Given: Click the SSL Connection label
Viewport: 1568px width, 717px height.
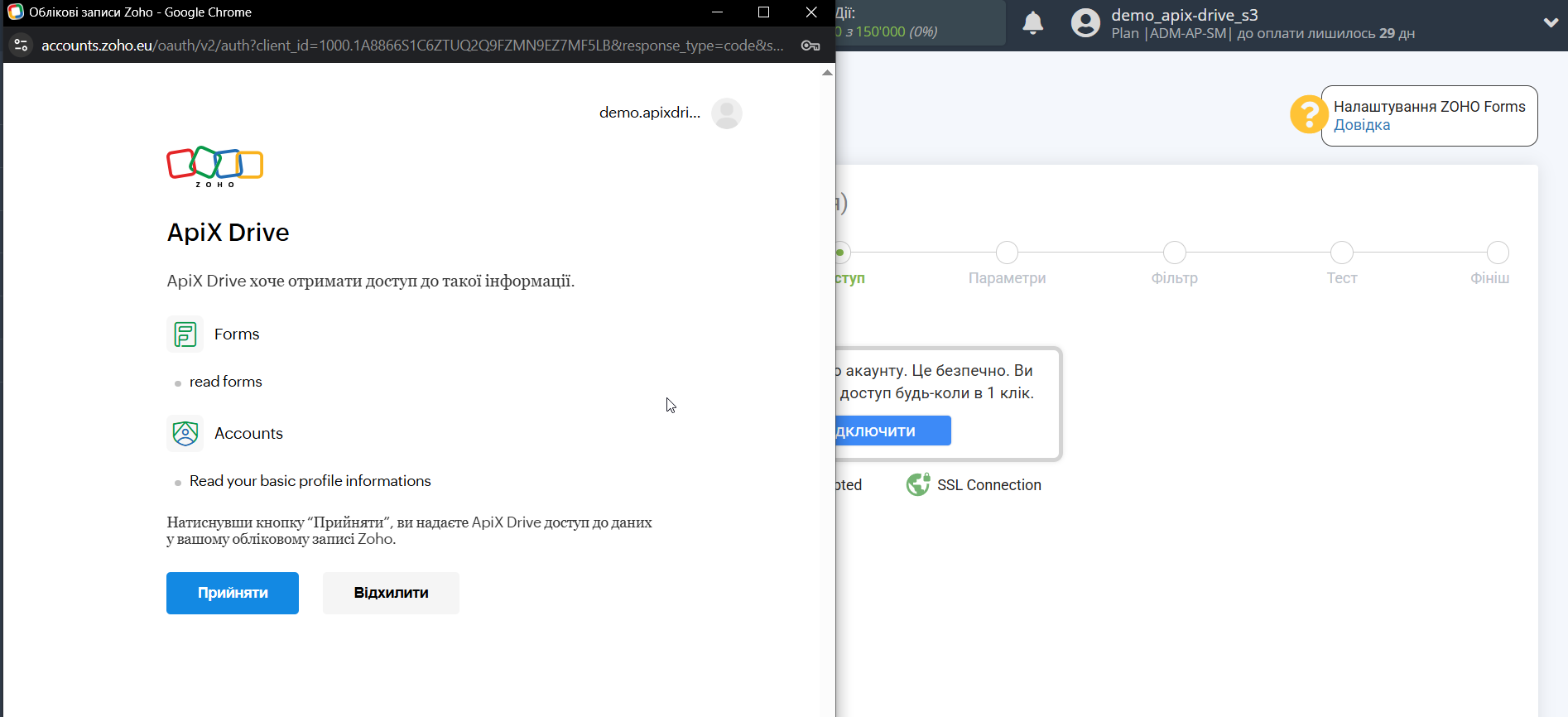Looking at the screenshot, I should pos(989,485).
